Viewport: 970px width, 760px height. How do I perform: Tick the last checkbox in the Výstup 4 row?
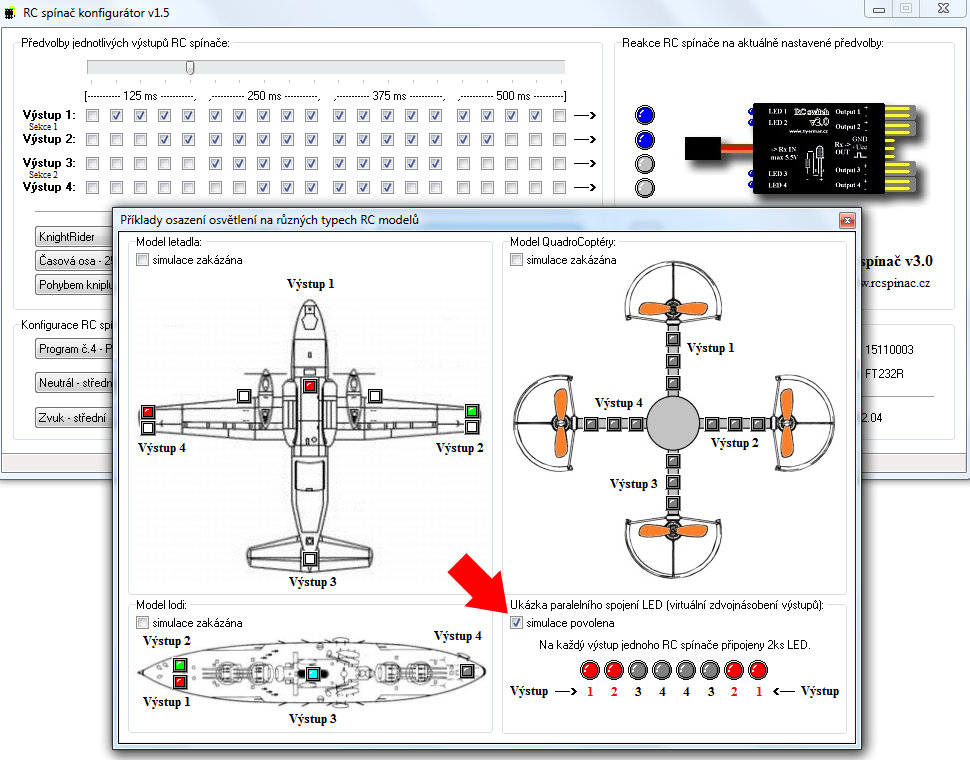[x=559, y=187]
